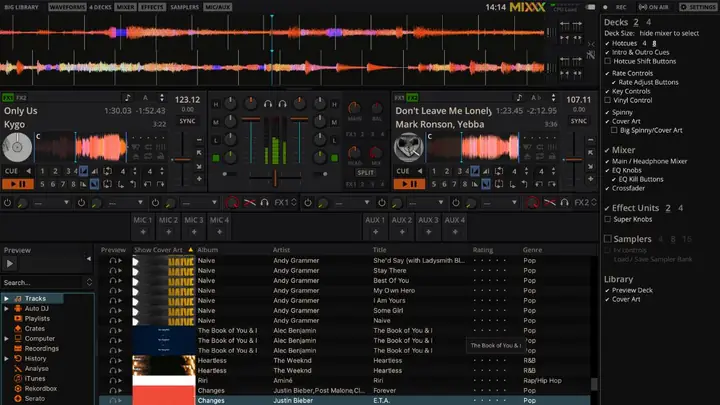Click the FX2 headphone icon
The width and height of the screenshot is (720, 405).
coord(564,202)
